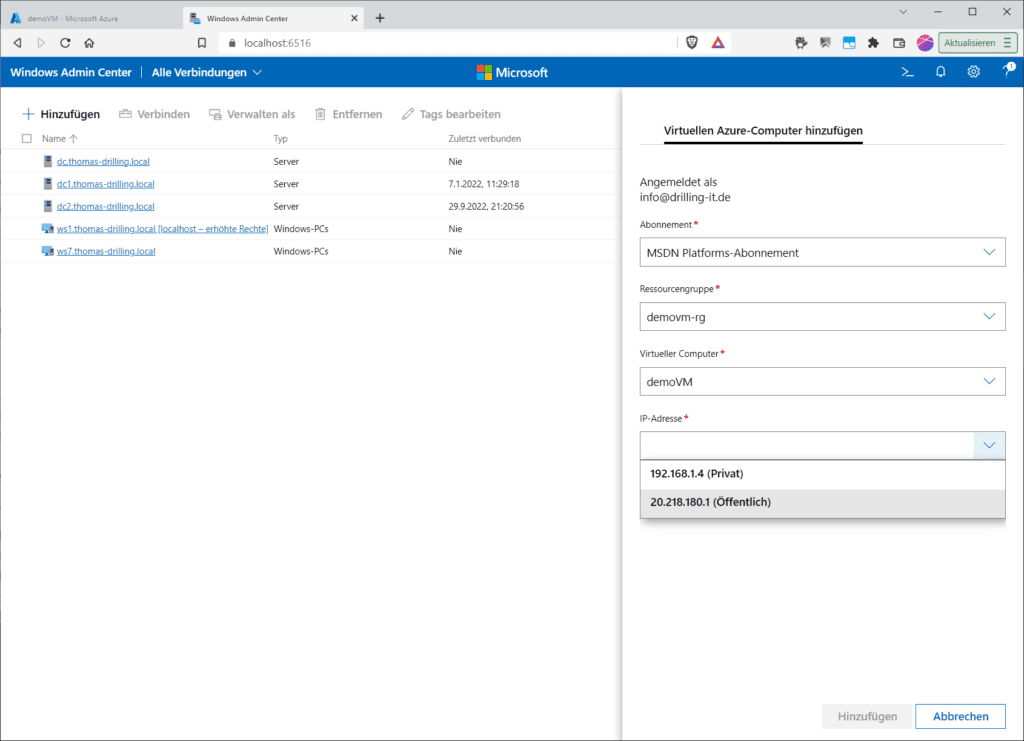The width and height of the screenshot is (1024, 741).
Task: Open dc1.thomas-drilling.local connection link
Action: point(106,184)
